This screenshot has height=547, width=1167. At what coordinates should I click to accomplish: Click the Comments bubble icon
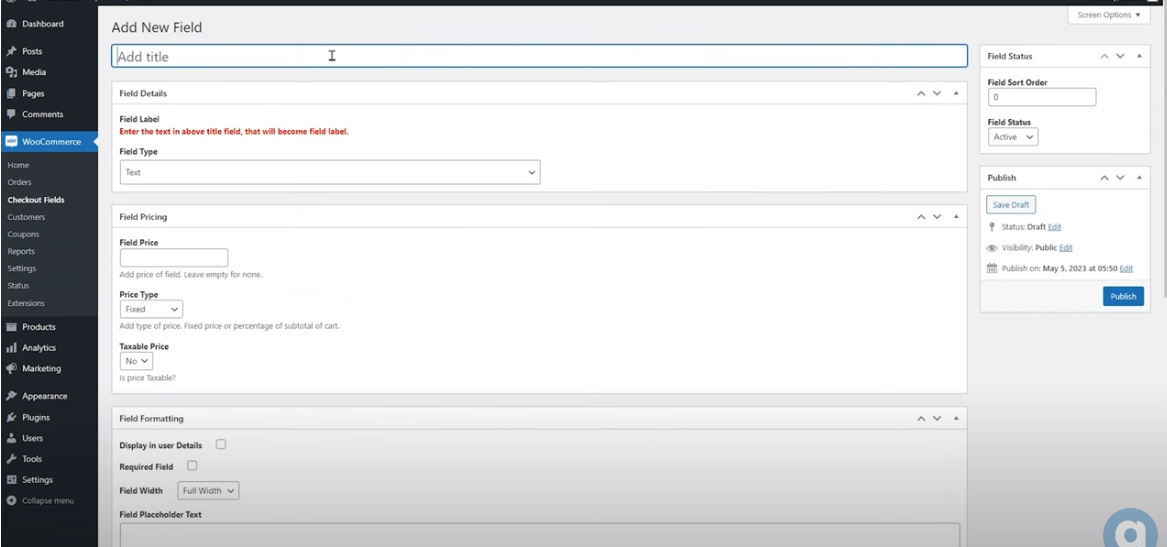tap(11, 115)
